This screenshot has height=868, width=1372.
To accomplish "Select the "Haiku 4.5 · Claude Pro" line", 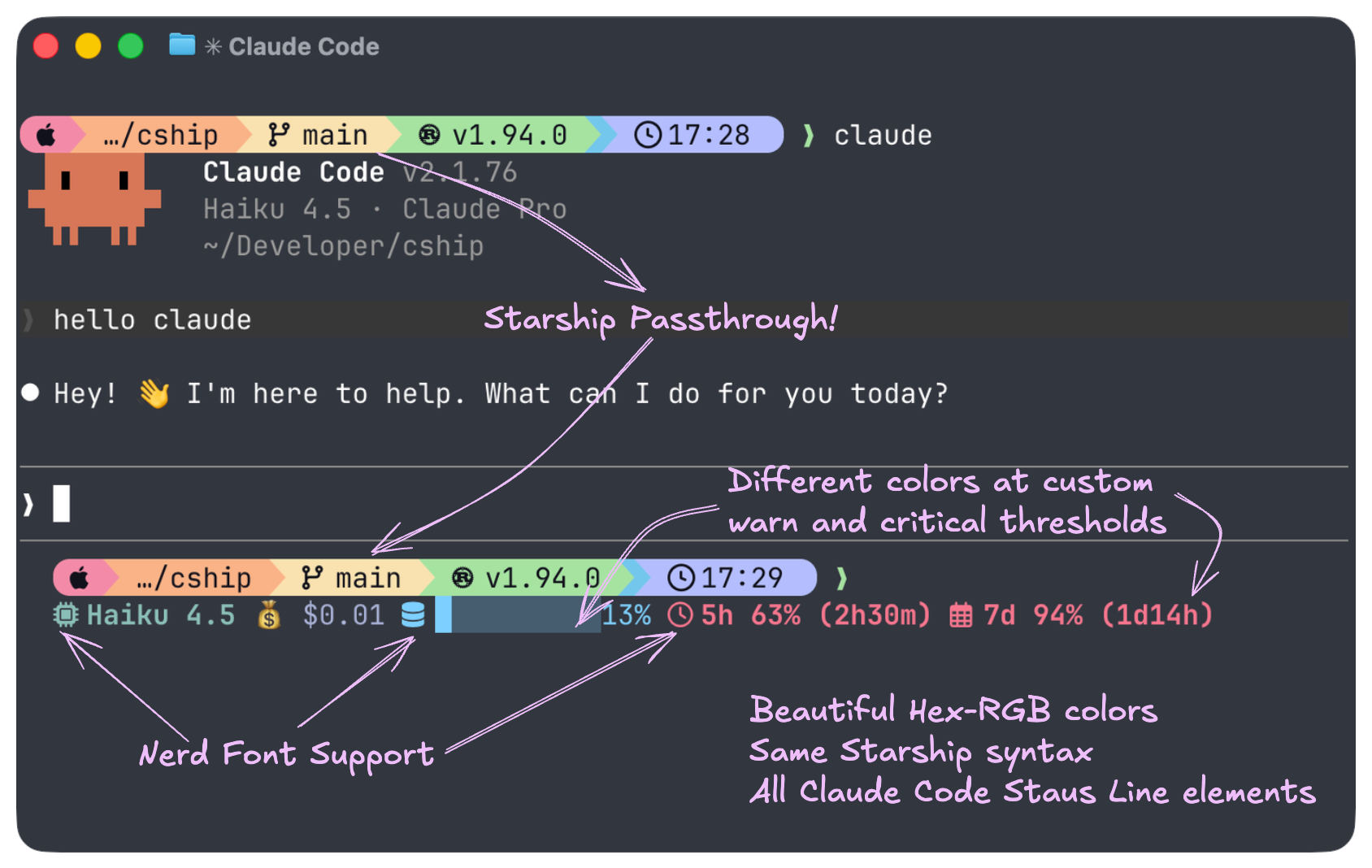I will [x=382, y=209].
